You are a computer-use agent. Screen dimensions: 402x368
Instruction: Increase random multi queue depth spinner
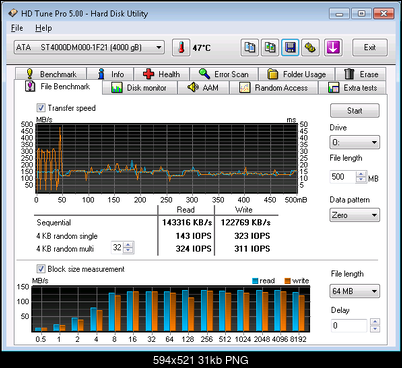pos(128,245)
